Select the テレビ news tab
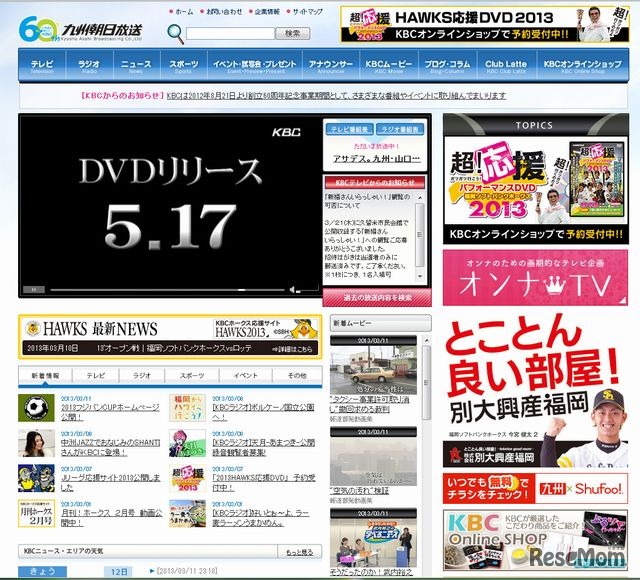640x580 pixels. (96, 376)
